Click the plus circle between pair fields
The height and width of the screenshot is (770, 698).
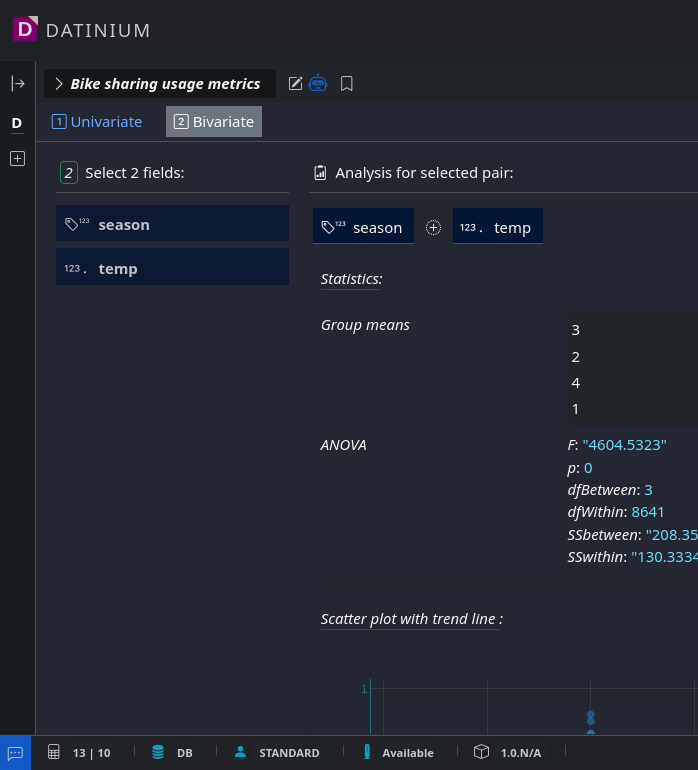pos(433,227)
